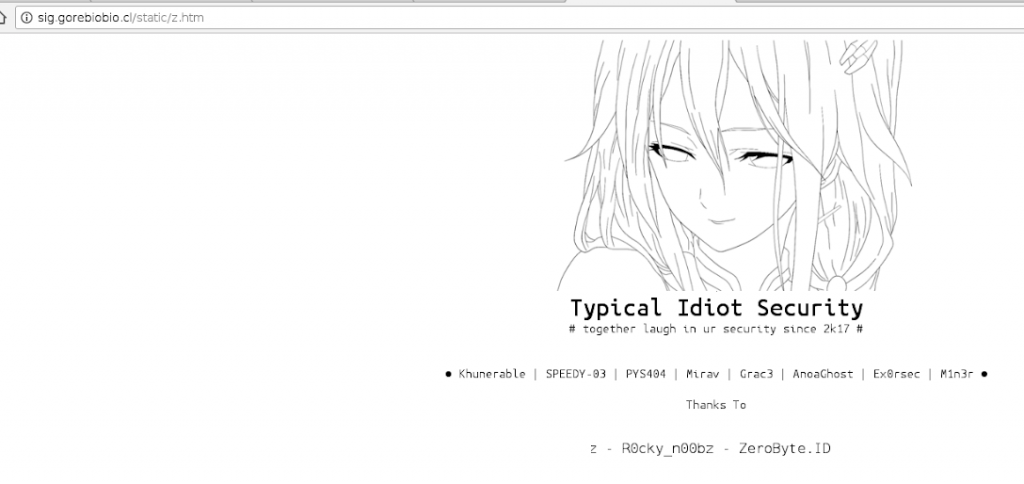Open the site information icon in address bar

point(26,18)
